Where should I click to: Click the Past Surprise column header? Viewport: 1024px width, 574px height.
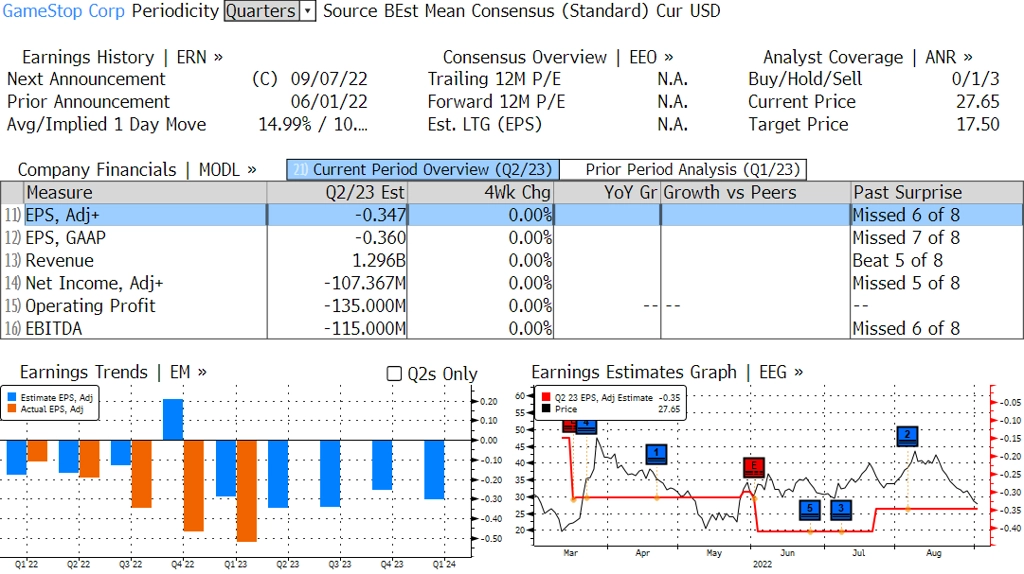[936, 193]
